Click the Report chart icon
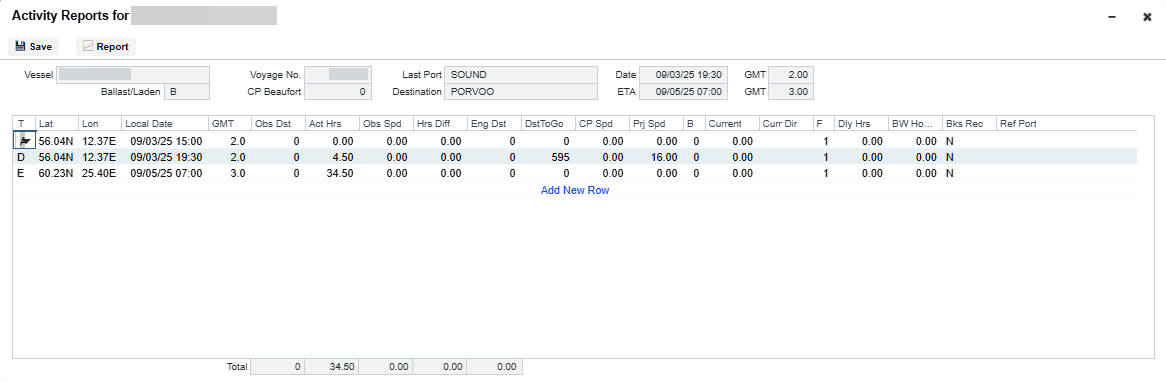This screenshot has height=382, width=1166. pyautogui.click(x=88, y=46)
